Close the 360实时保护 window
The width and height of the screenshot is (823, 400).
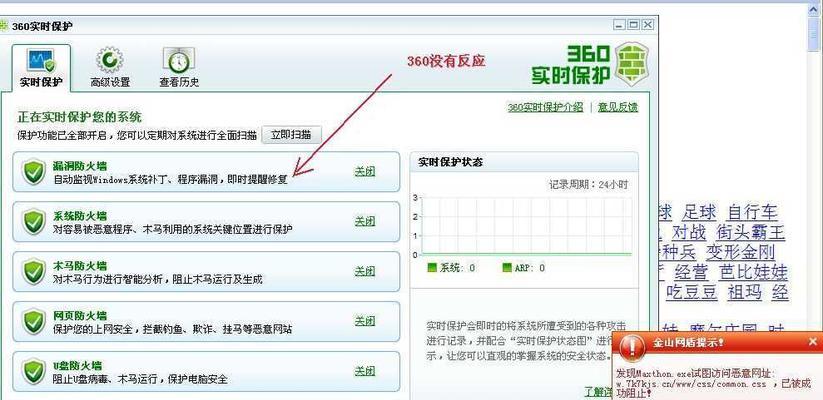pos(648,25)
